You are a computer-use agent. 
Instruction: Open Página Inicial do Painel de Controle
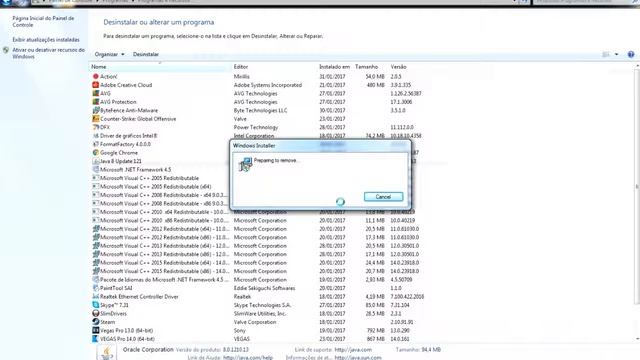(43, 22)
